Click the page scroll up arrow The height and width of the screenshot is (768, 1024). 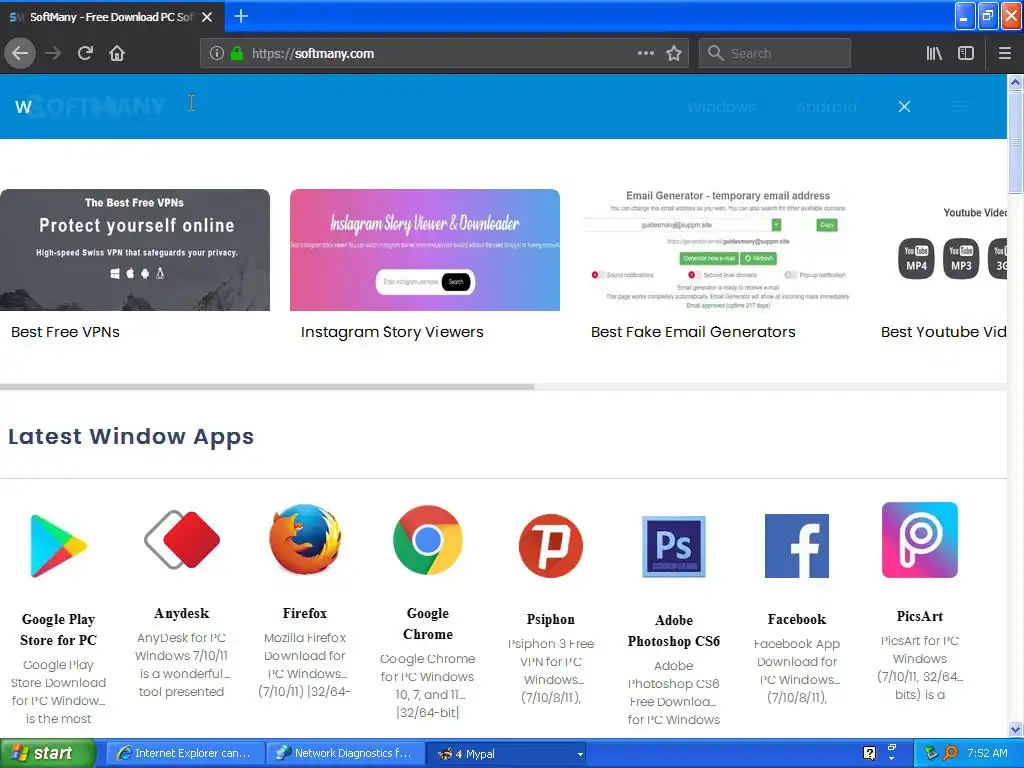[1015, 82]
